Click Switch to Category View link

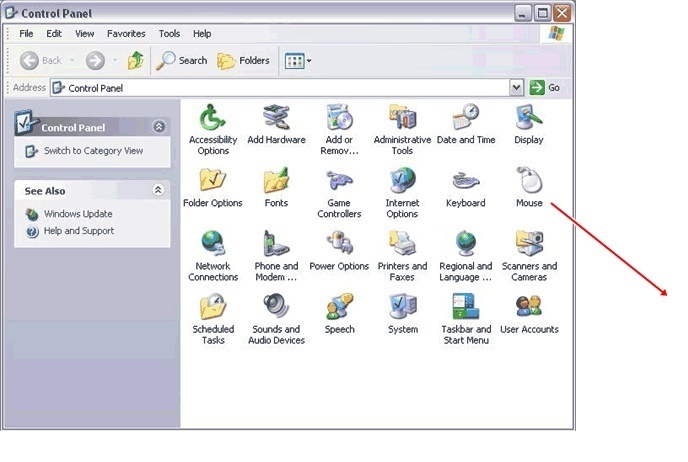(x=92, y=151)
